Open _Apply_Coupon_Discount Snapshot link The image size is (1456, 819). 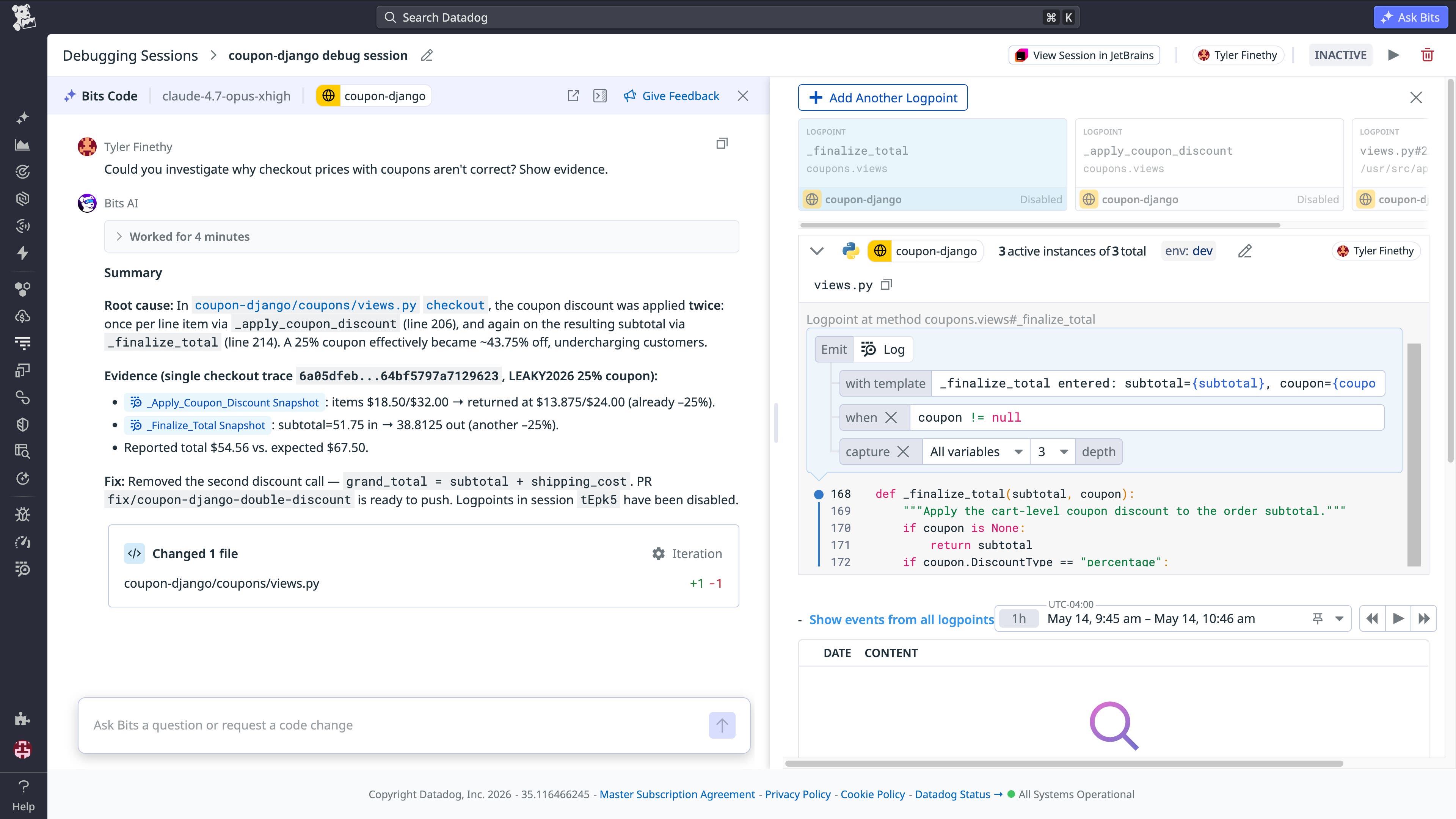tap(225, 402)
